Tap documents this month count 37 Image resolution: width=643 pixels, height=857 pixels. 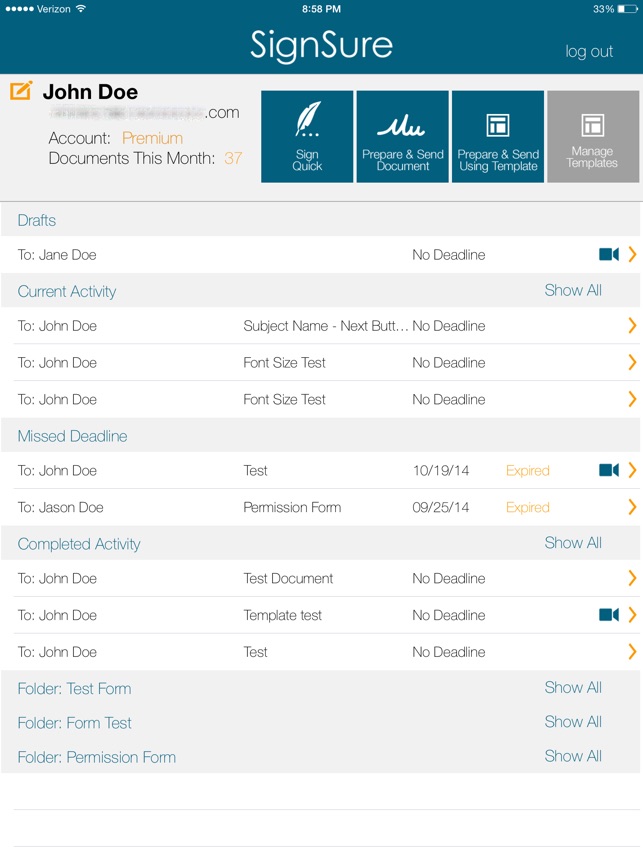pyautogui.click(x=233, y=159)
